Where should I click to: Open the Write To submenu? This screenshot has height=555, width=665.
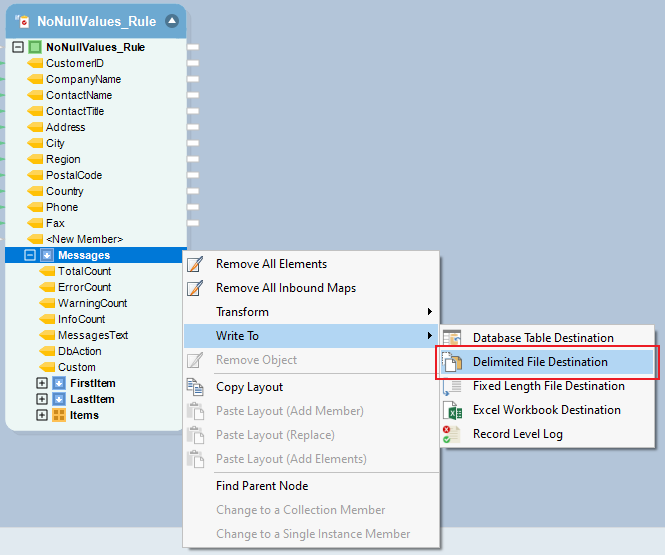pos(311,336)
